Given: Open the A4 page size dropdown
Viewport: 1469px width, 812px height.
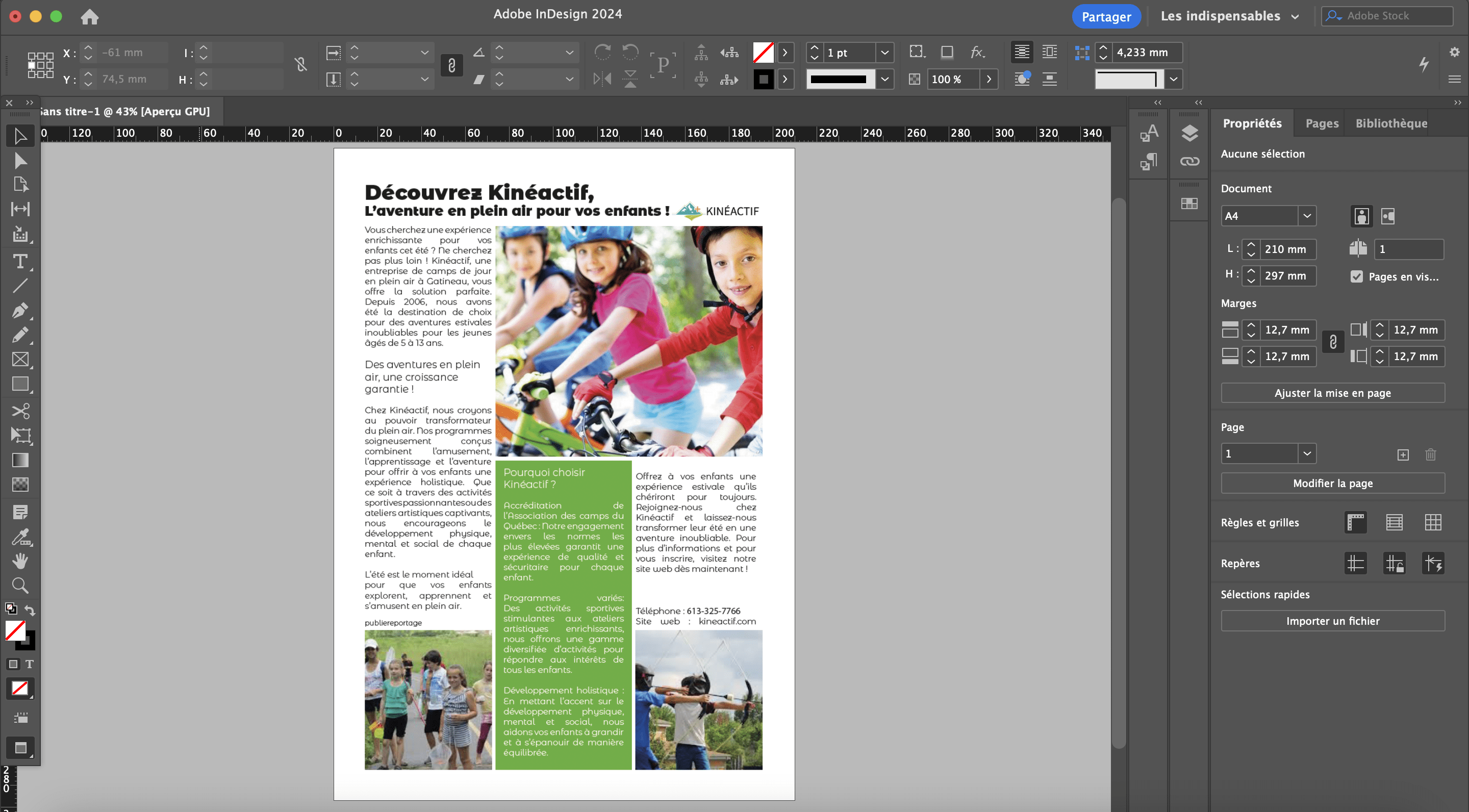Looking at the screenshot, I should pyautogui.click(x=1306, y=216).
